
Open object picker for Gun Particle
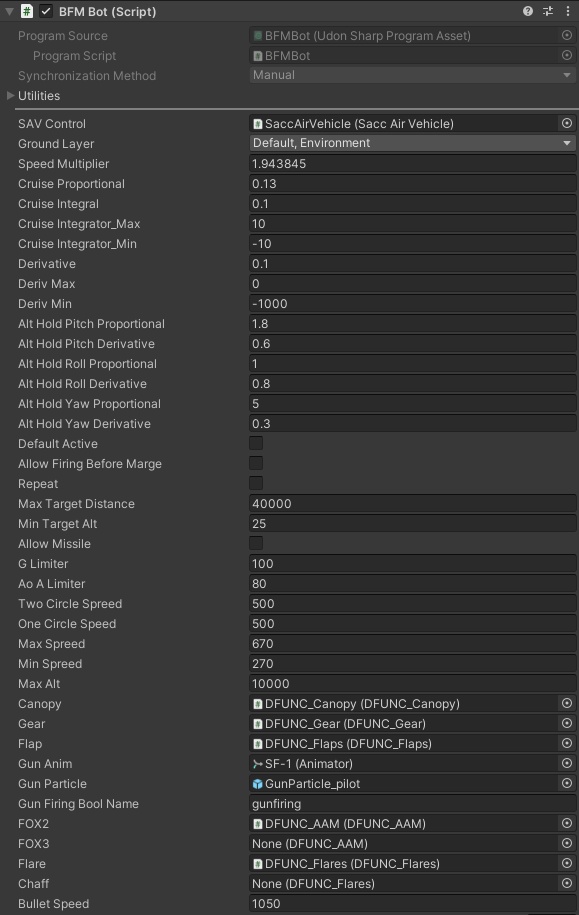(567, 783)
